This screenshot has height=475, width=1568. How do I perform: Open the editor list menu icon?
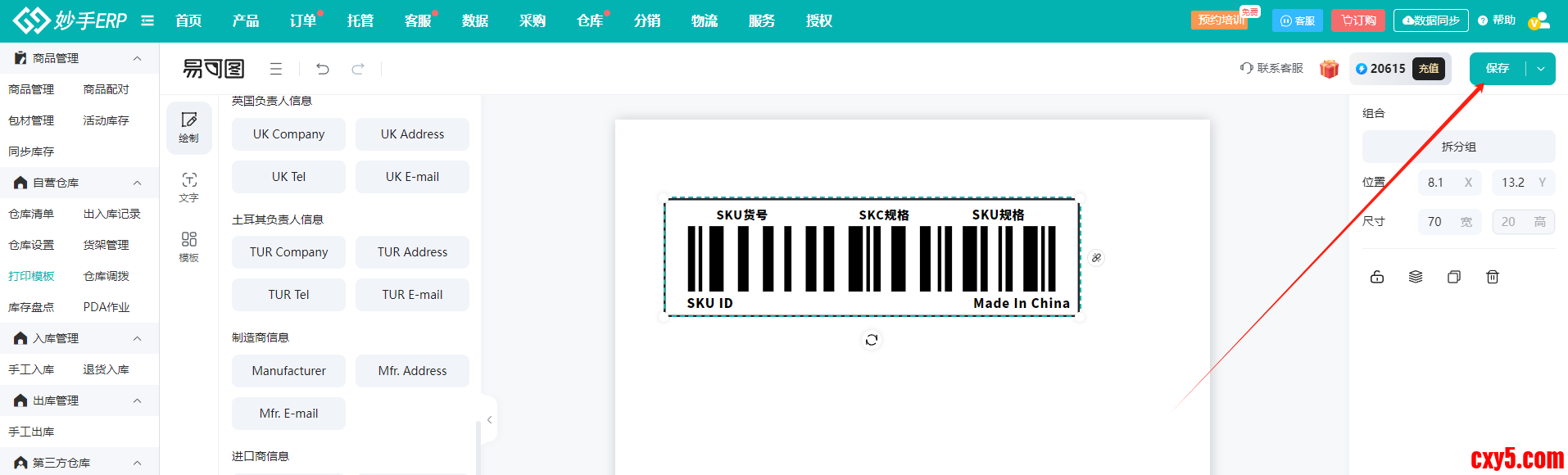pyautogui.click(x=276, y=69)
